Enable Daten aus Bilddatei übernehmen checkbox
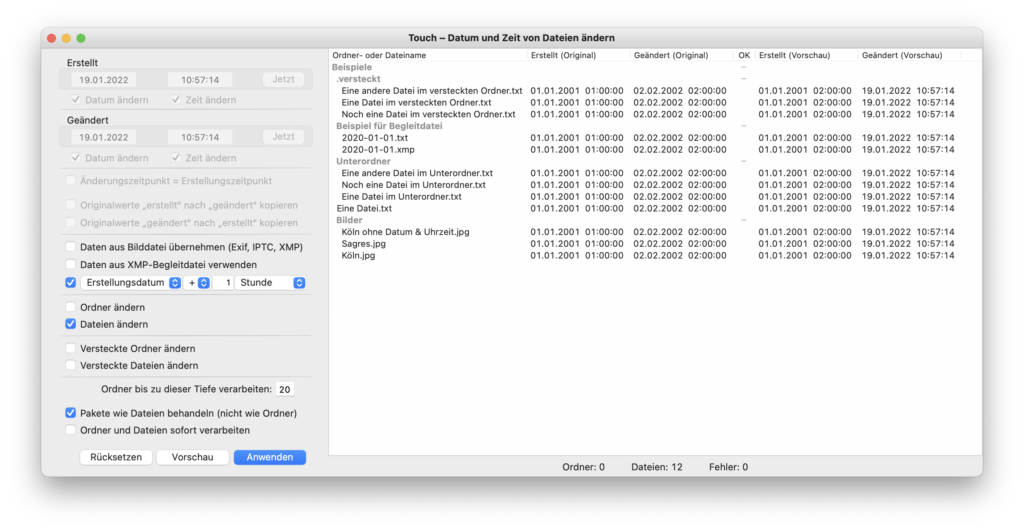Image resolution: width=1024 pixels, height=531 pixels. (x=71, y=247)
